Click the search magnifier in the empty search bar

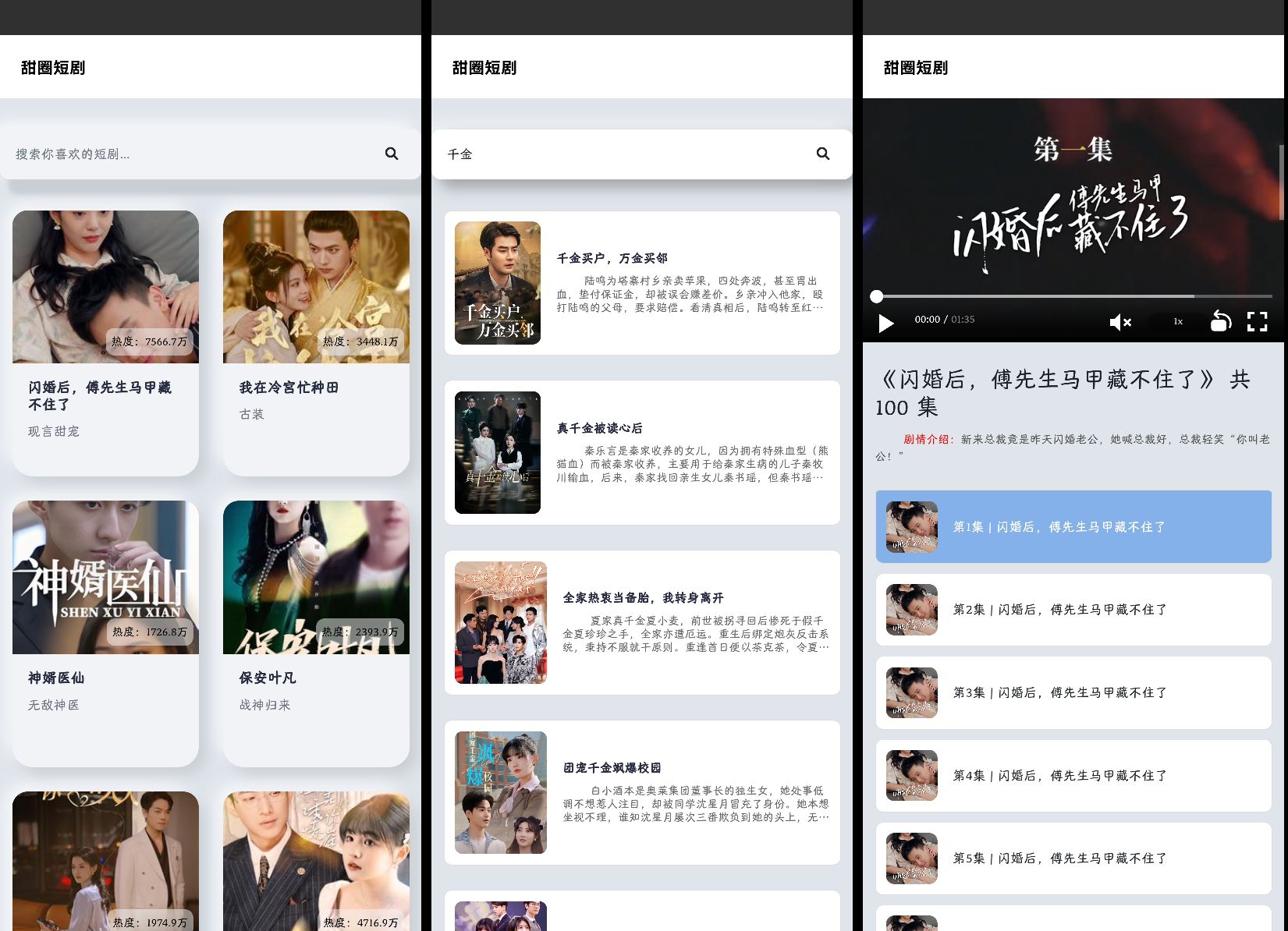coord(392,154)
